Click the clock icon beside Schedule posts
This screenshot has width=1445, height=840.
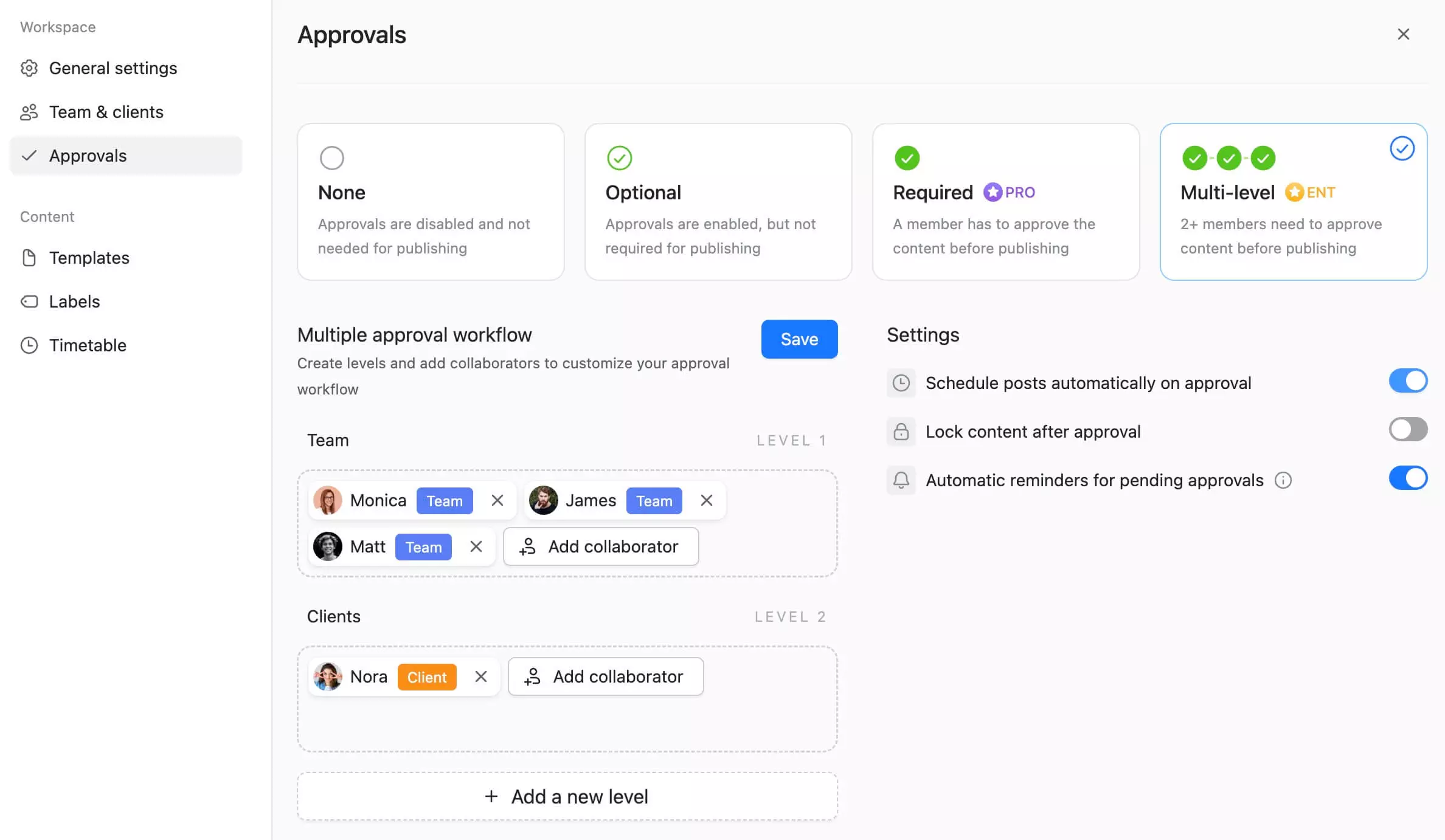901,383
